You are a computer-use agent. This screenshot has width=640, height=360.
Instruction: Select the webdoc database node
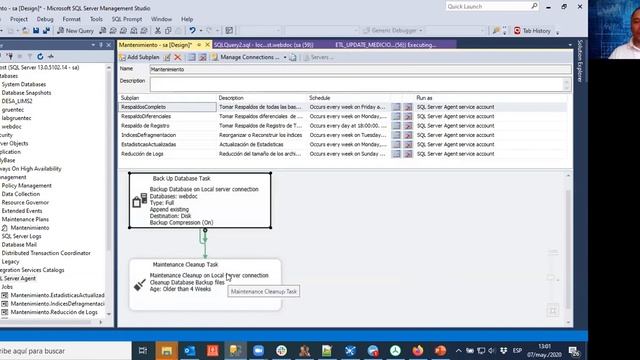click(11, 127)
